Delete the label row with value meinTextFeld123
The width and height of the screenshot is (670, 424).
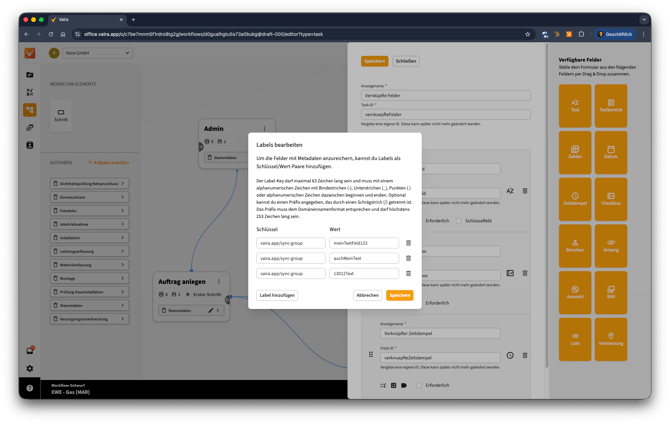(x=408, y=243)
